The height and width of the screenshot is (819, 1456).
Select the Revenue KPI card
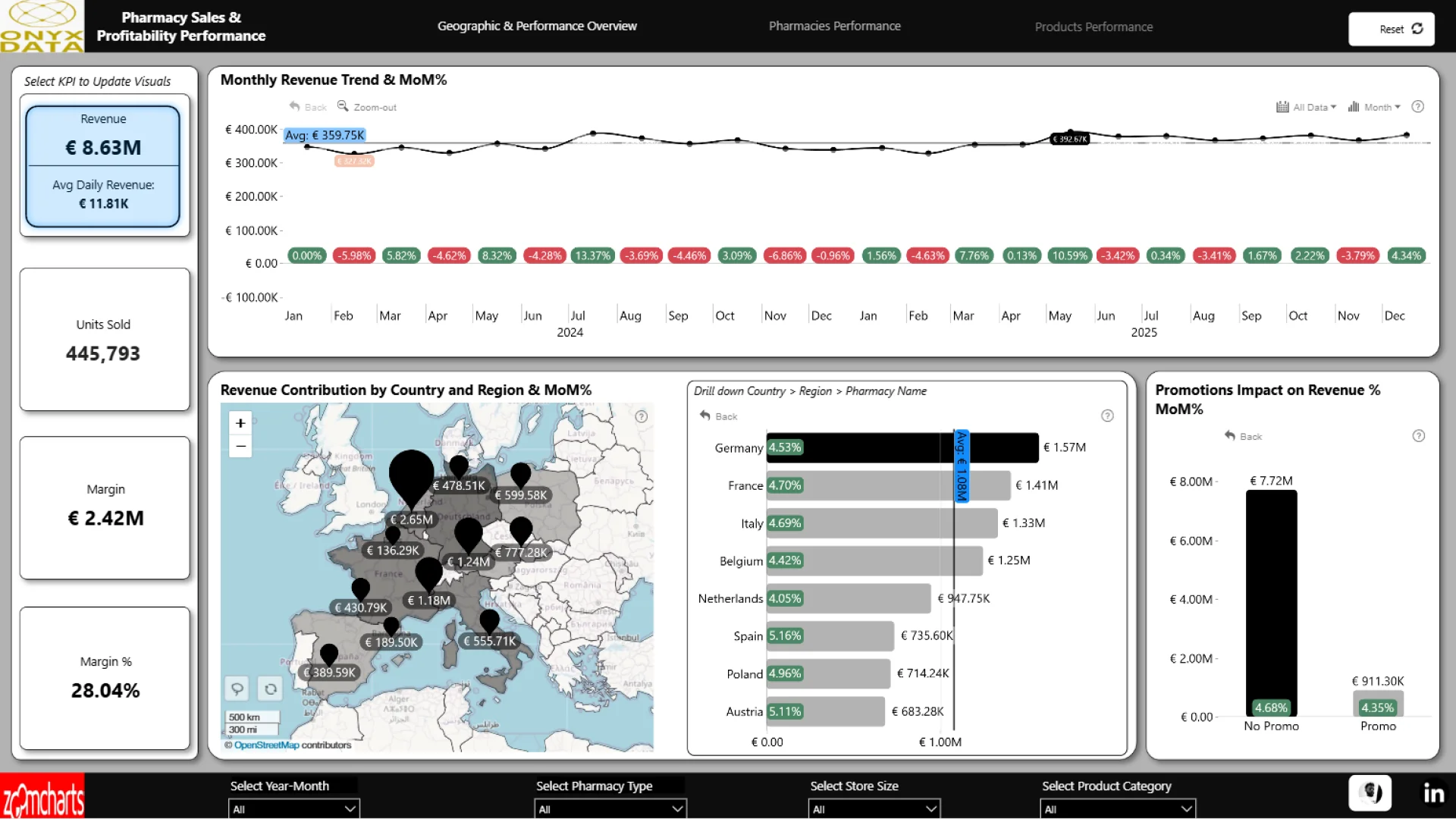[x=104, y=165]
